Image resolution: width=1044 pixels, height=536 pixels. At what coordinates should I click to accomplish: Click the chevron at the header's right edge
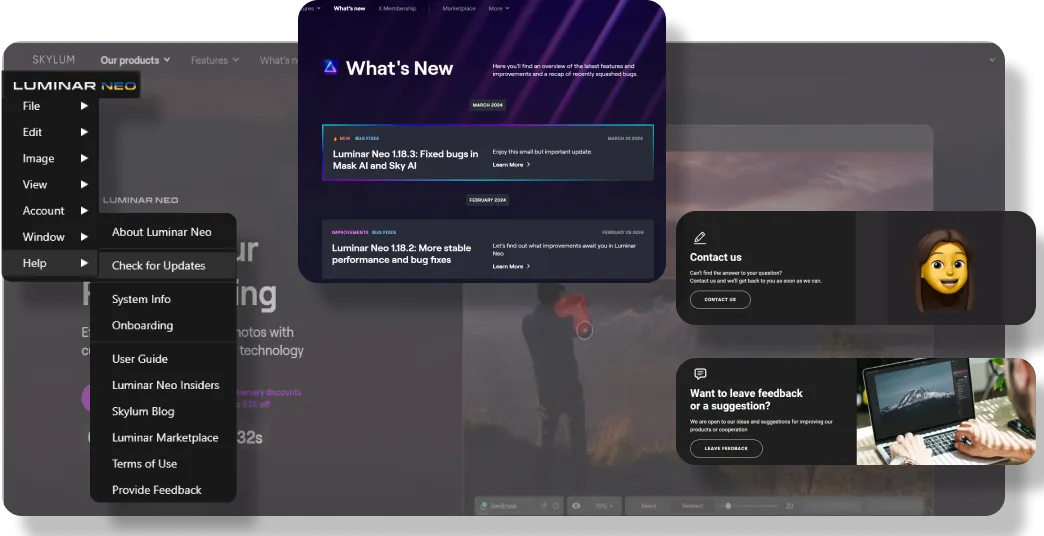click(x=992, y=60)
